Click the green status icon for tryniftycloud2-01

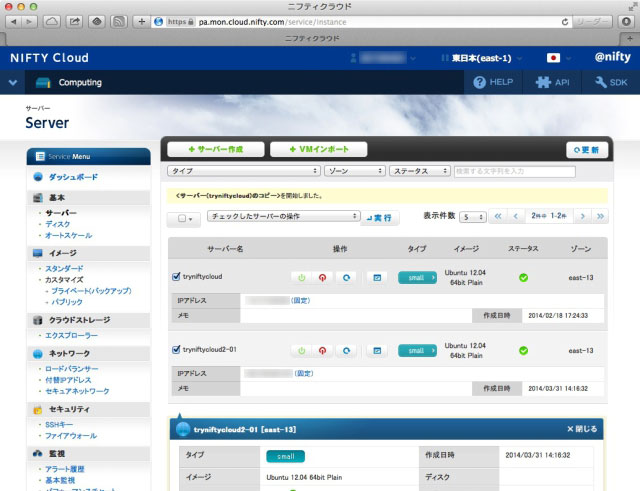click(x=523, y=351)
